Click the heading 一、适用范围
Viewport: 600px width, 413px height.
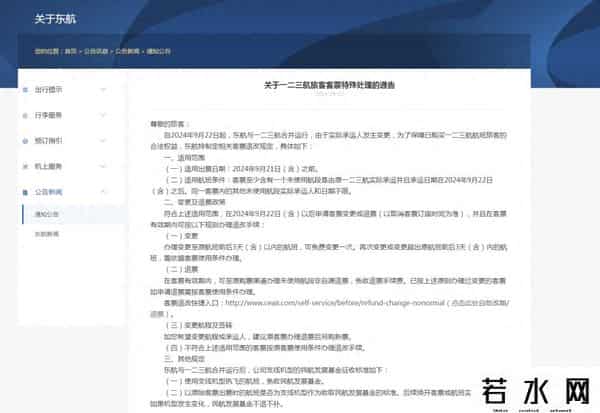(x=184, y=158)
